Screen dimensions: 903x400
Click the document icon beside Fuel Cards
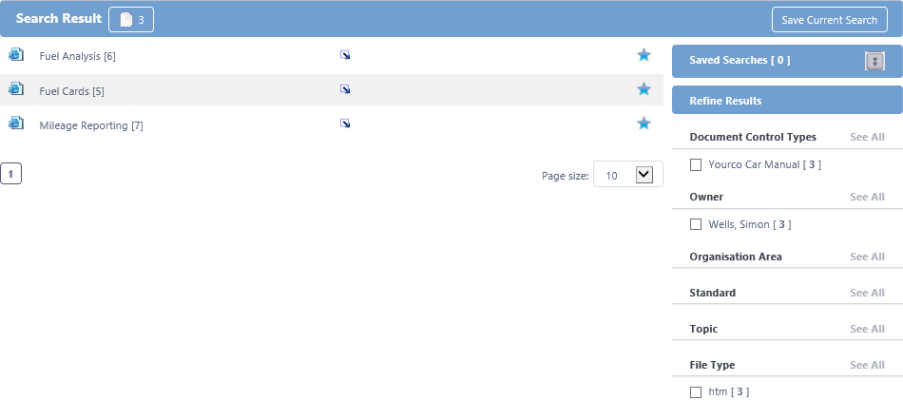[x=16, y=89]
